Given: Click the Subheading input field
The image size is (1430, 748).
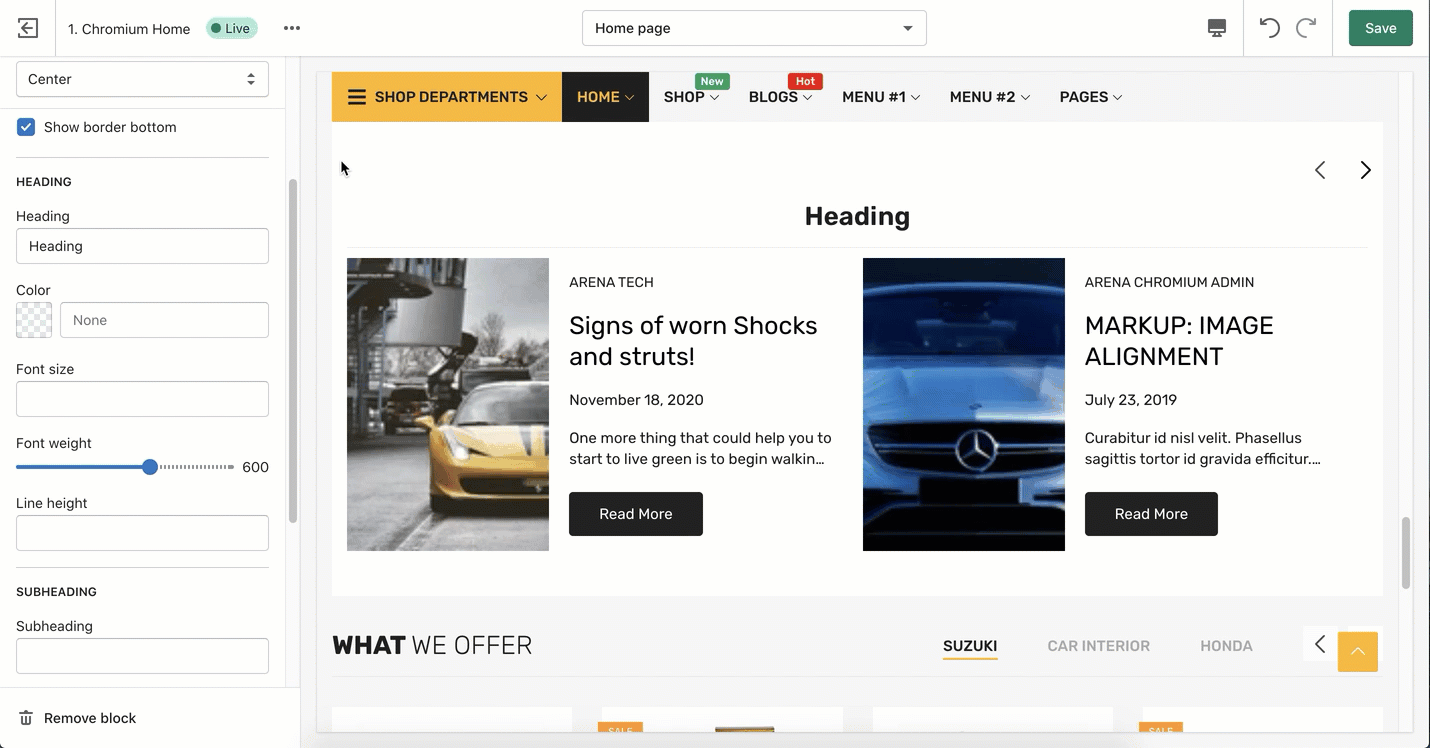Looking at the screenshot, I should [x=142, y=656].
